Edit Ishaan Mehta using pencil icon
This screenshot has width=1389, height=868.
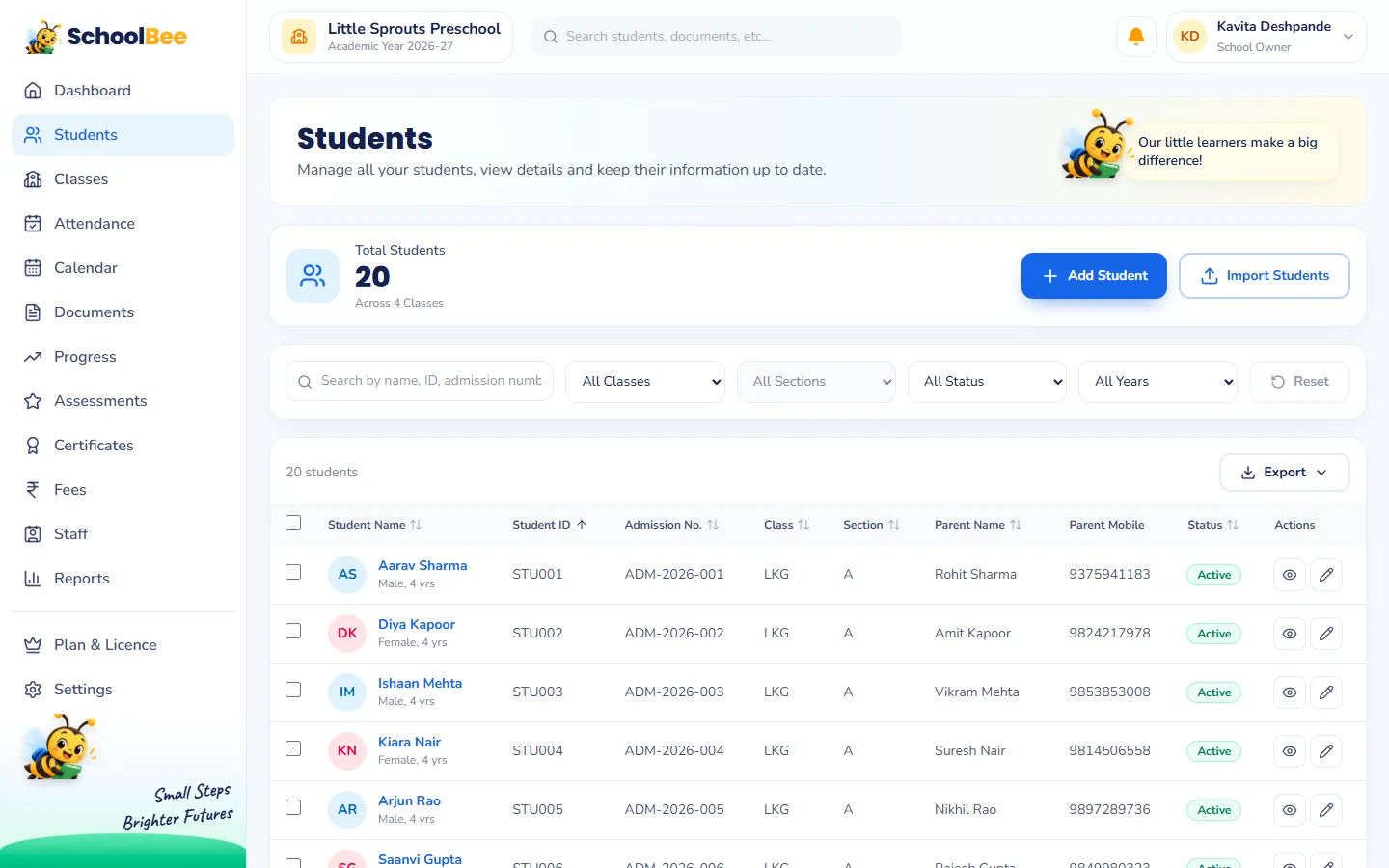(1326, 692)
